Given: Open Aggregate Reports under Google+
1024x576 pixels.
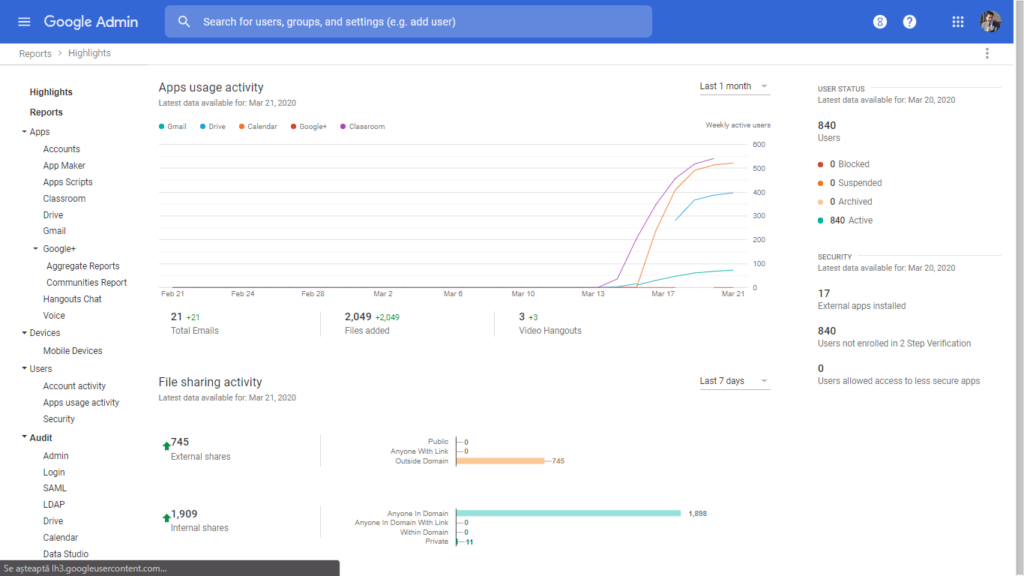Looking at the screenshot, I should pyautogui.click(x=83, y=266).
